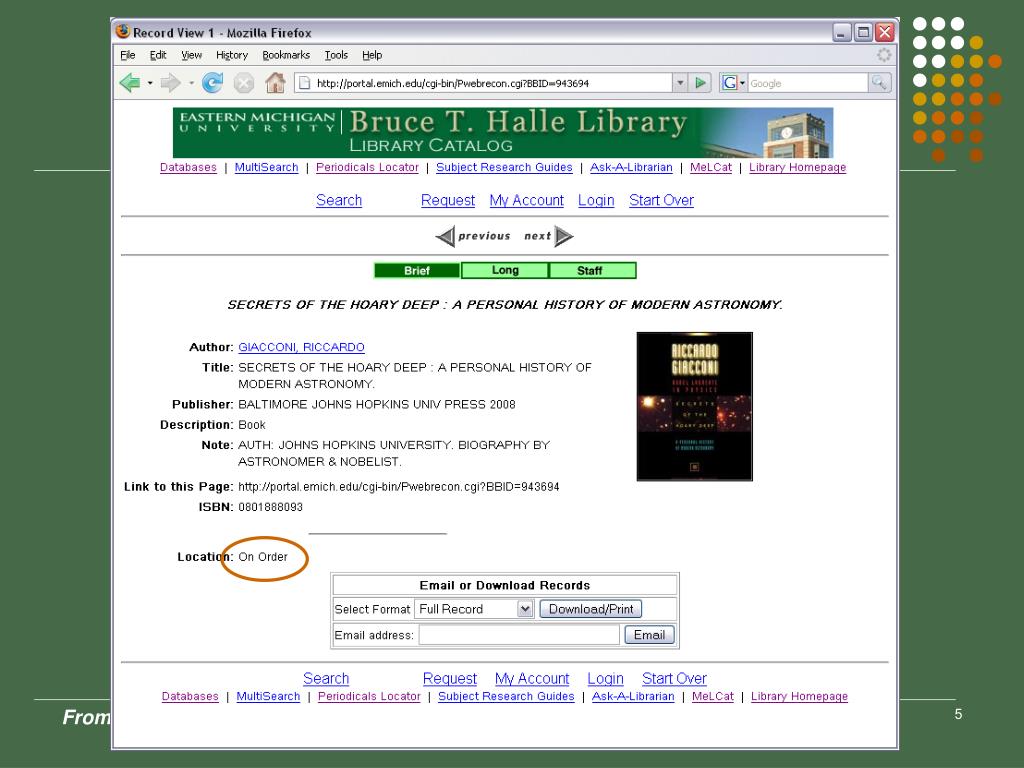Viewport: 1024px width, 768px height.
Task: Click the top My Account link
Action: pos(526,200)
